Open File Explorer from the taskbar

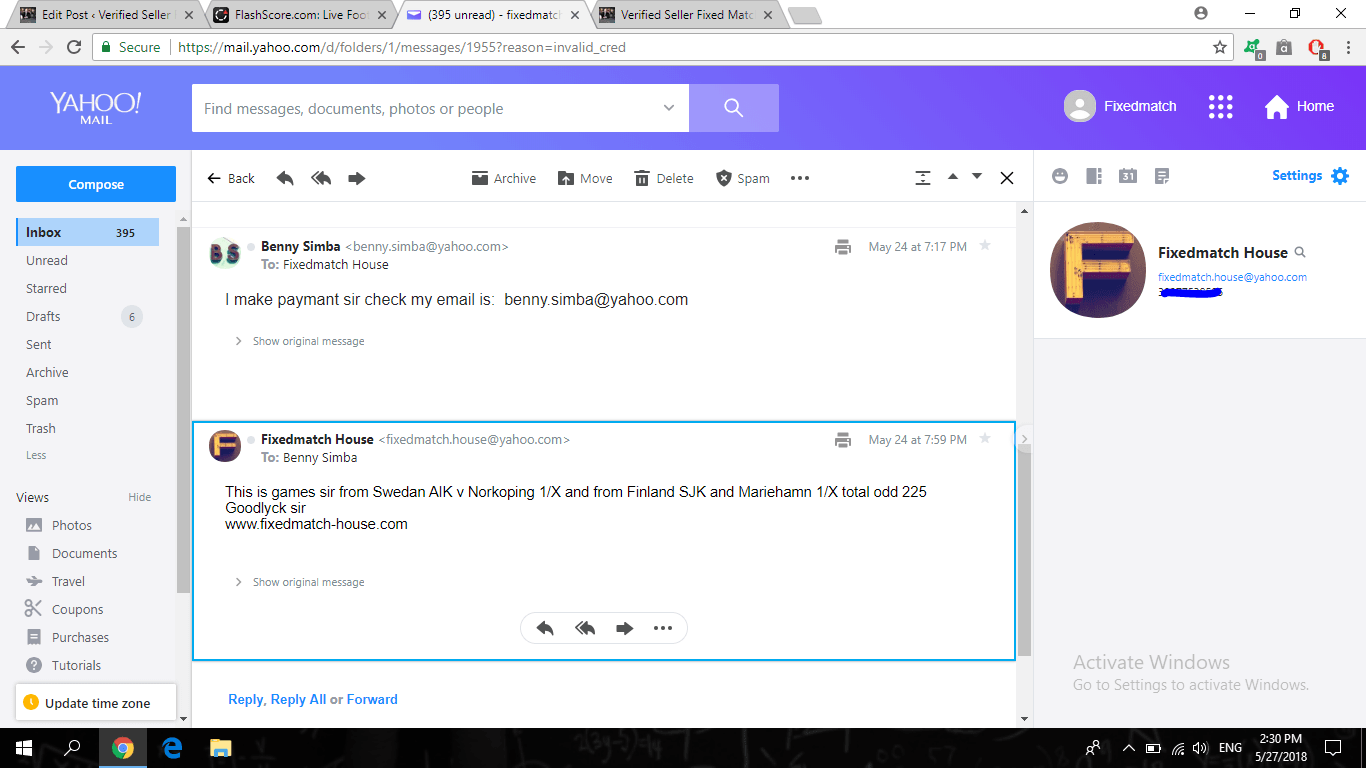click(x=221, y=747)
